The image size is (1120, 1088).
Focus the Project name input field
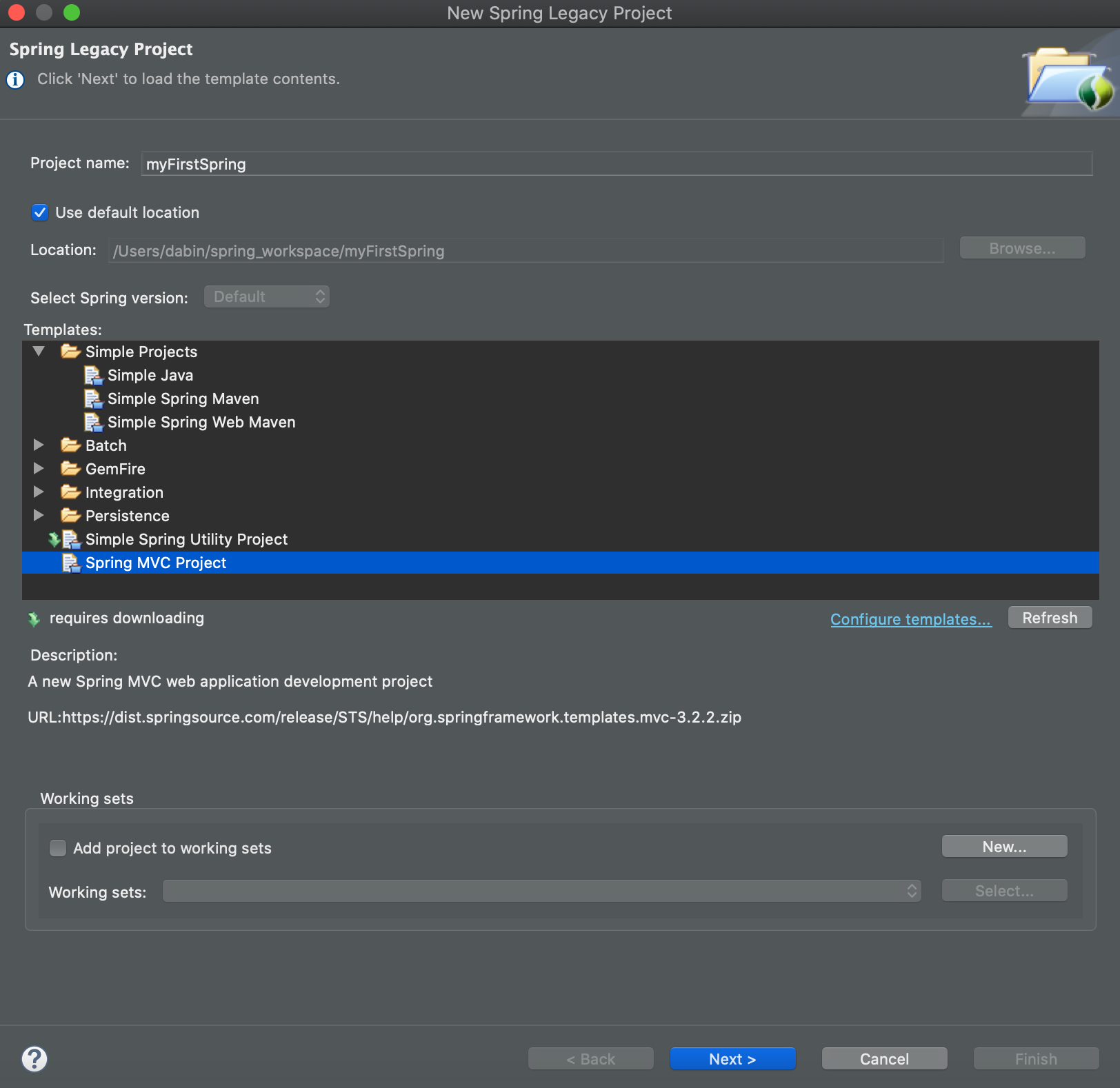pos(617,164)
